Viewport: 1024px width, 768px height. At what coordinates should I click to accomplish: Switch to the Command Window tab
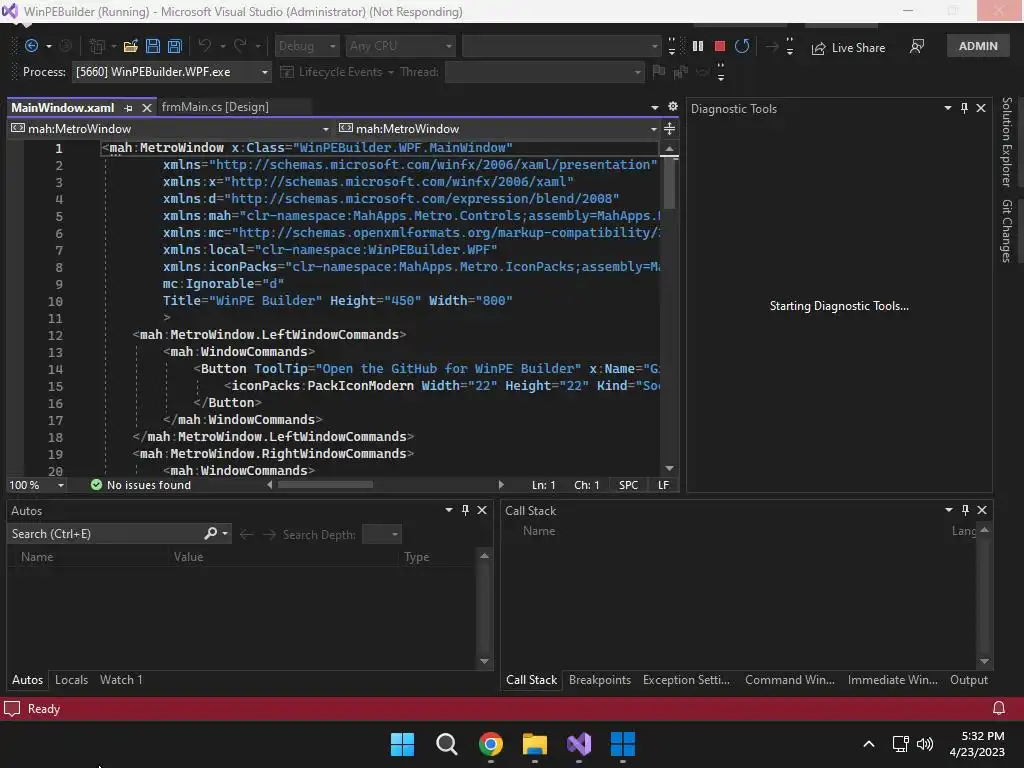pos(790,680)
